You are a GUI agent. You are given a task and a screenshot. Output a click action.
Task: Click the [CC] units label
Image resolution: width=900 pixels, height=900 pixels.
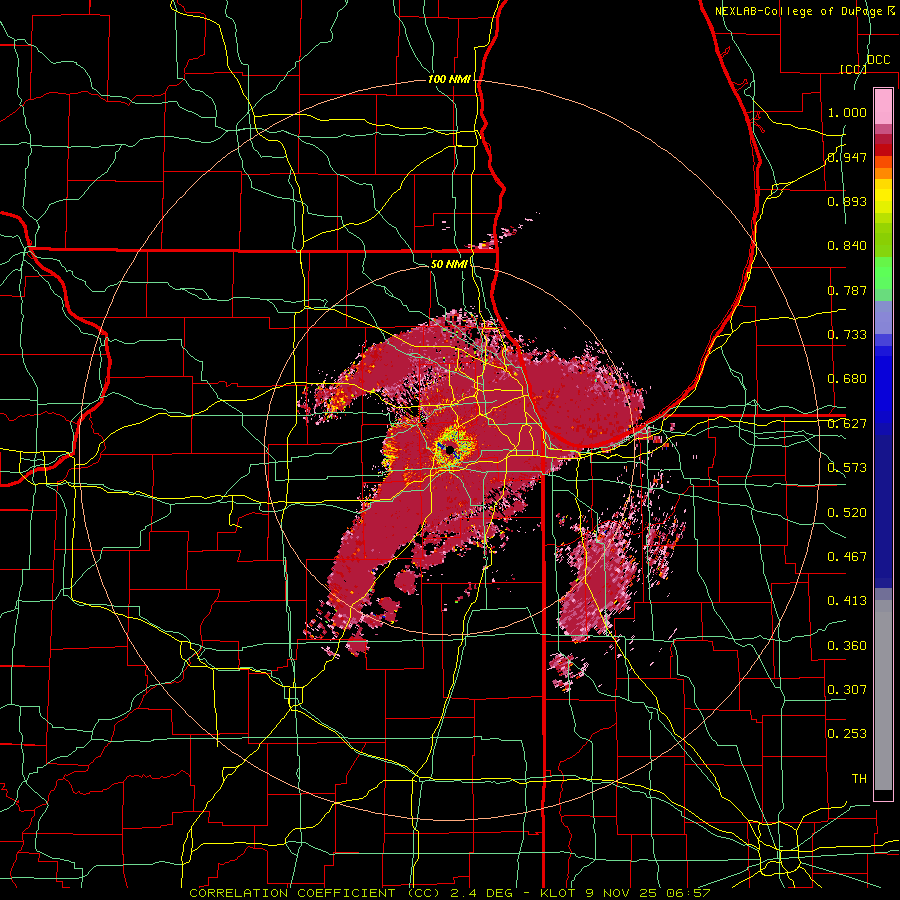853,69
